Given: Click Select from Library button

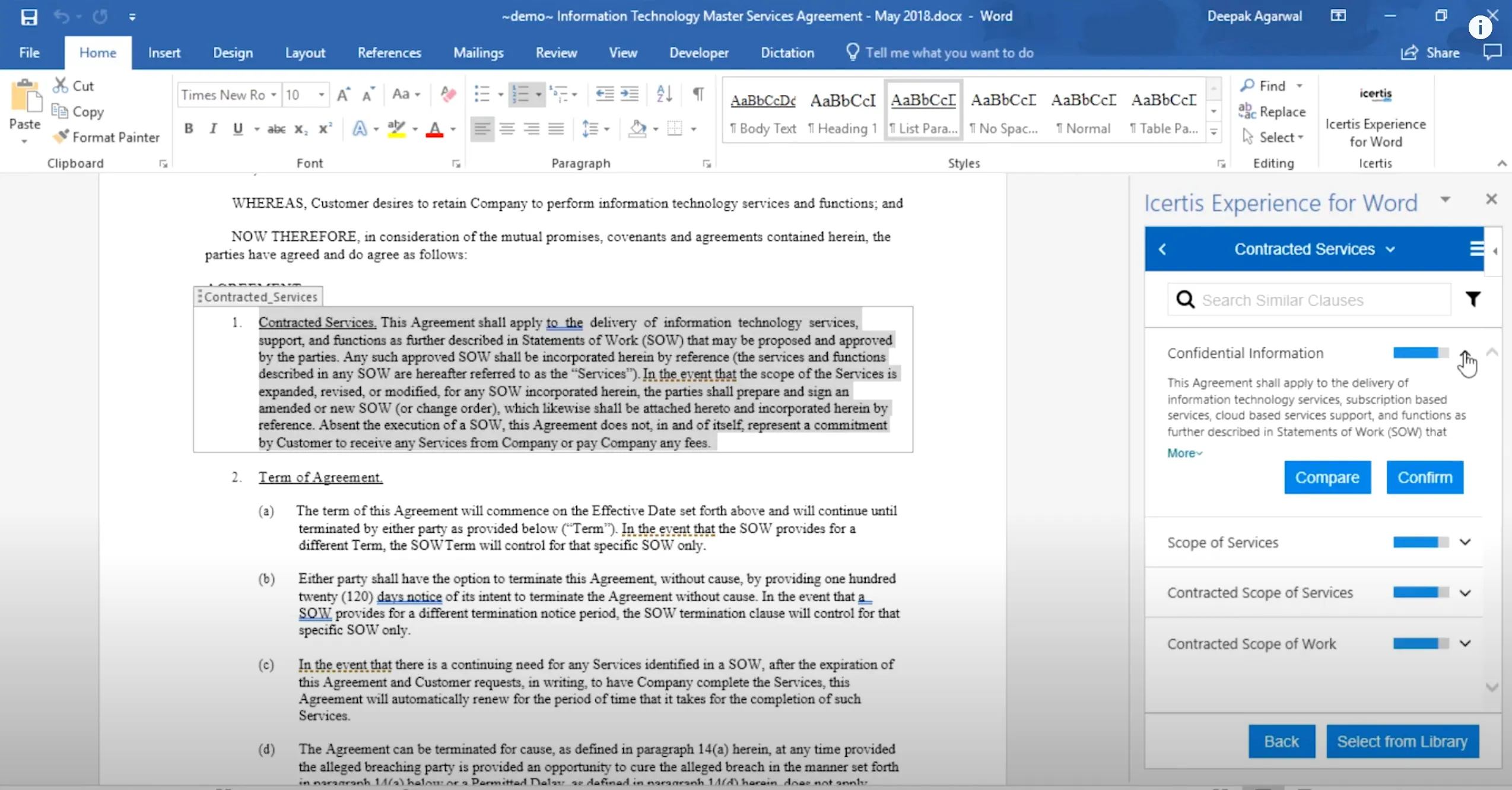Looking at the screenshot, I should (1402, 741).
